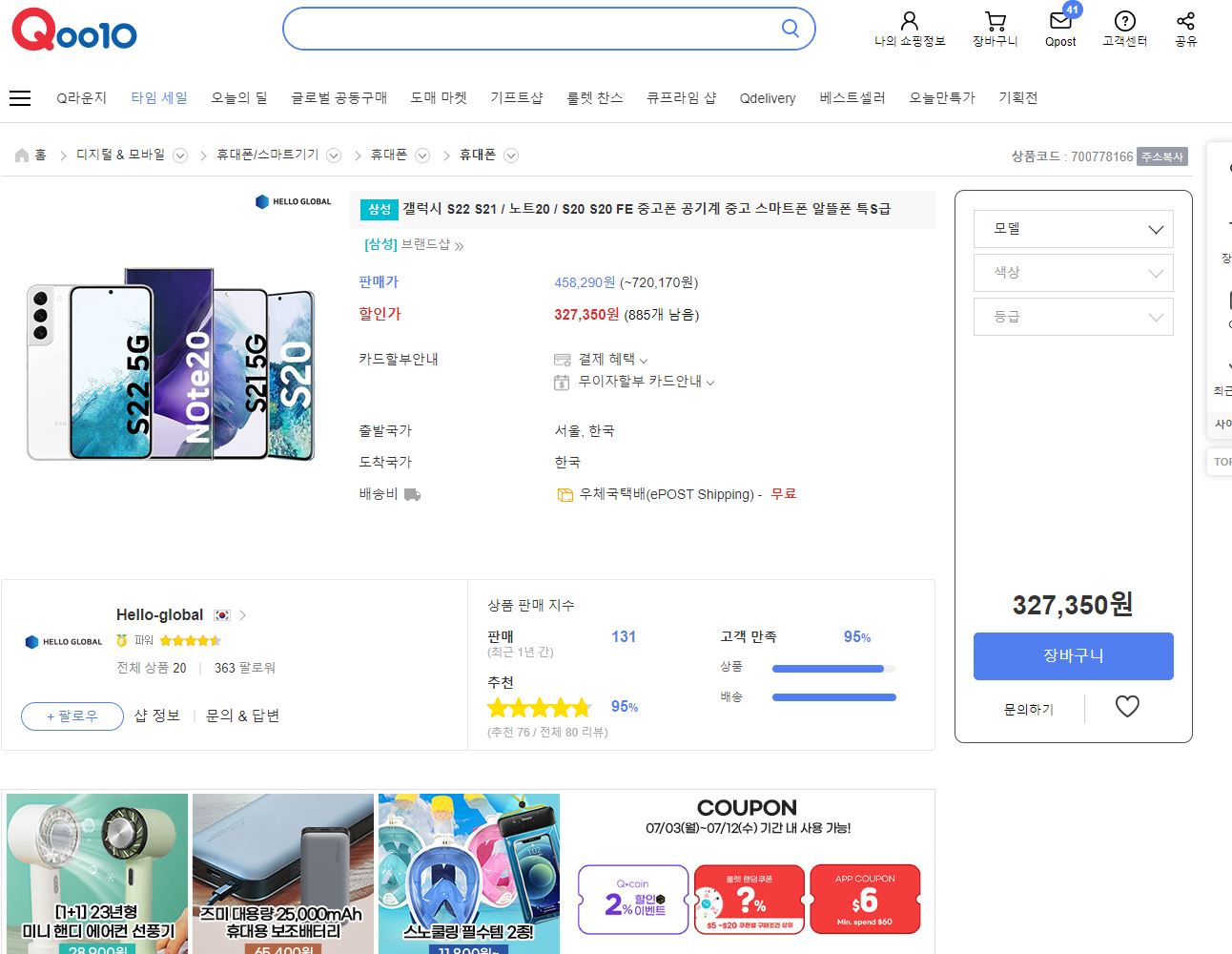
Task: Click the delivery truck icon
Action: coord(412,494)
